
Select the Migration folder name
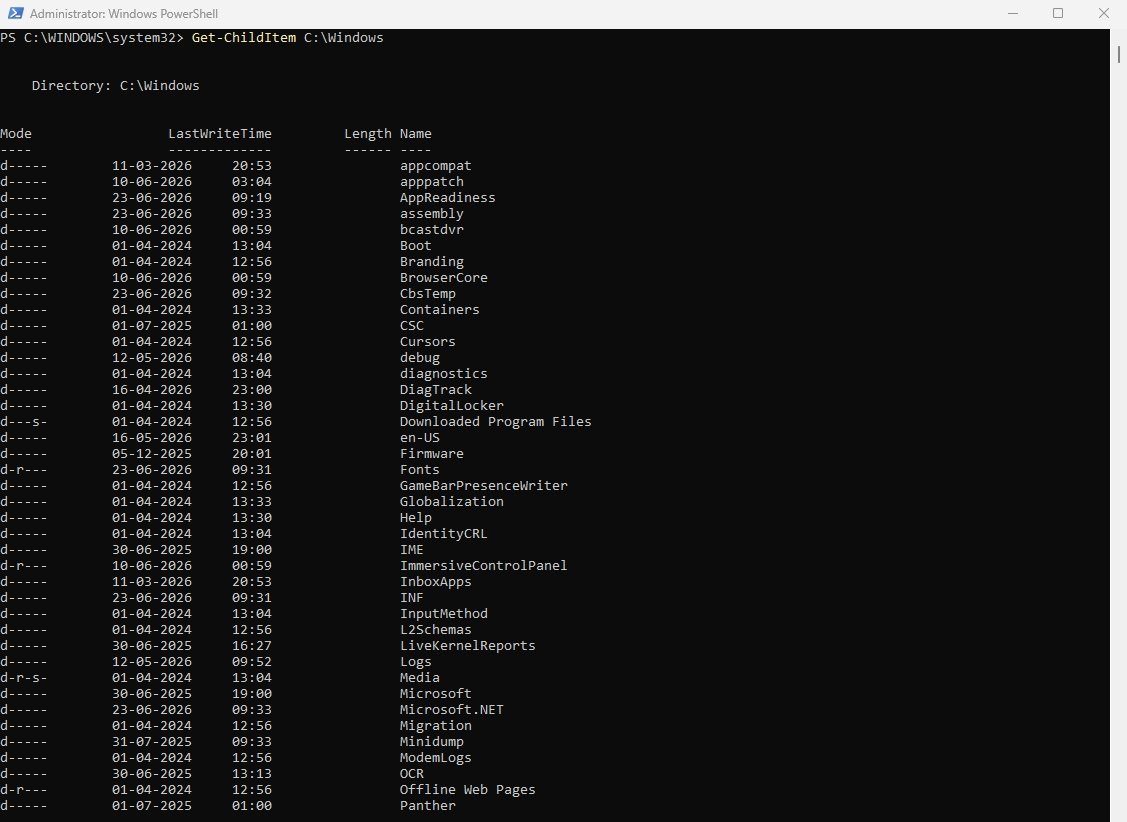click(x=436, y=726)
